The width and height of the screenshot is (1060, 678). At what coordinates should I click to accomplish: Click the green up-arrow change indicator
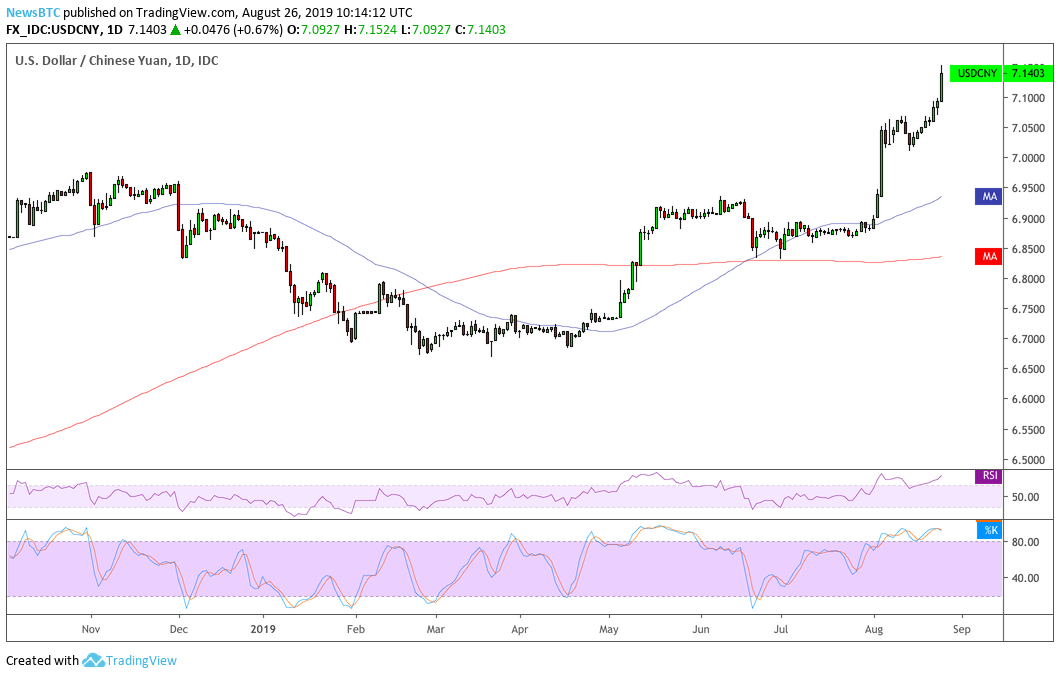click(175, 30)
